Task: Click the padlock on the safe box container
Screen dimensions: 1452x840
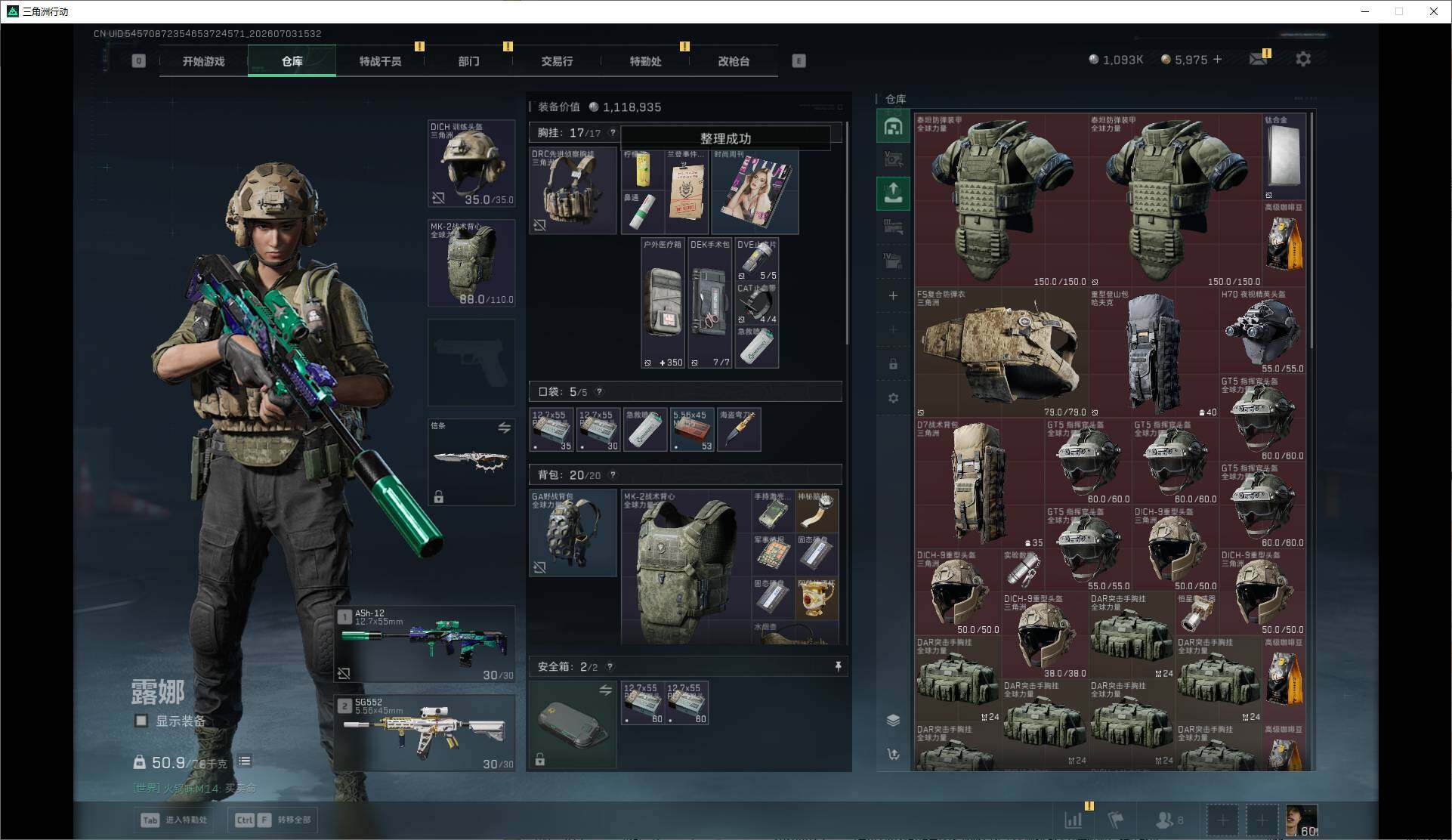Action: 540,759
